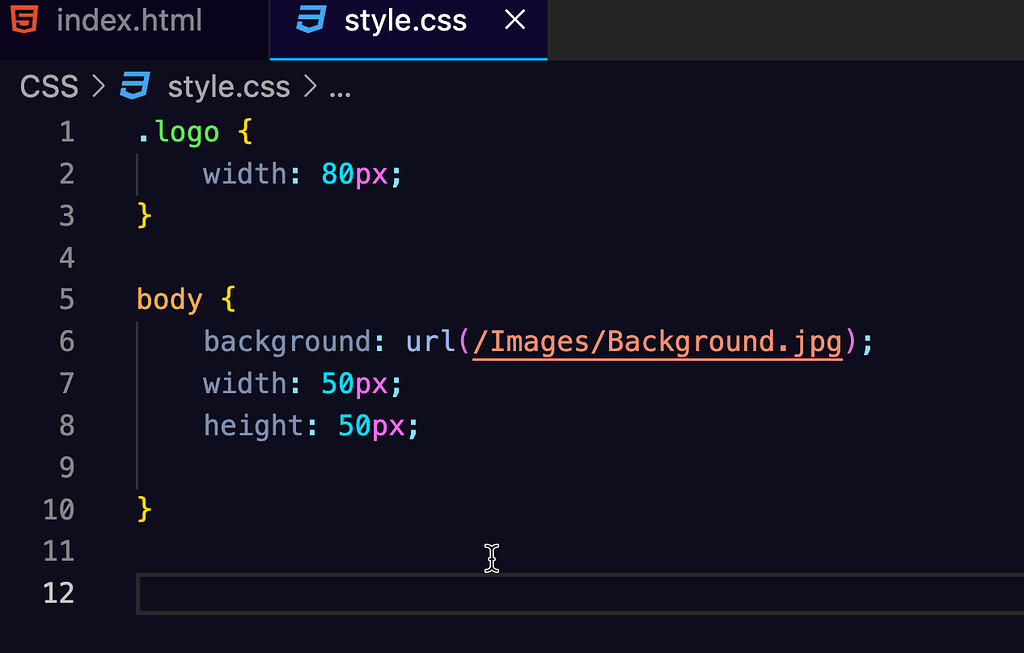
Task: Place cursor on empty line 12
Action: pos(300,593)
